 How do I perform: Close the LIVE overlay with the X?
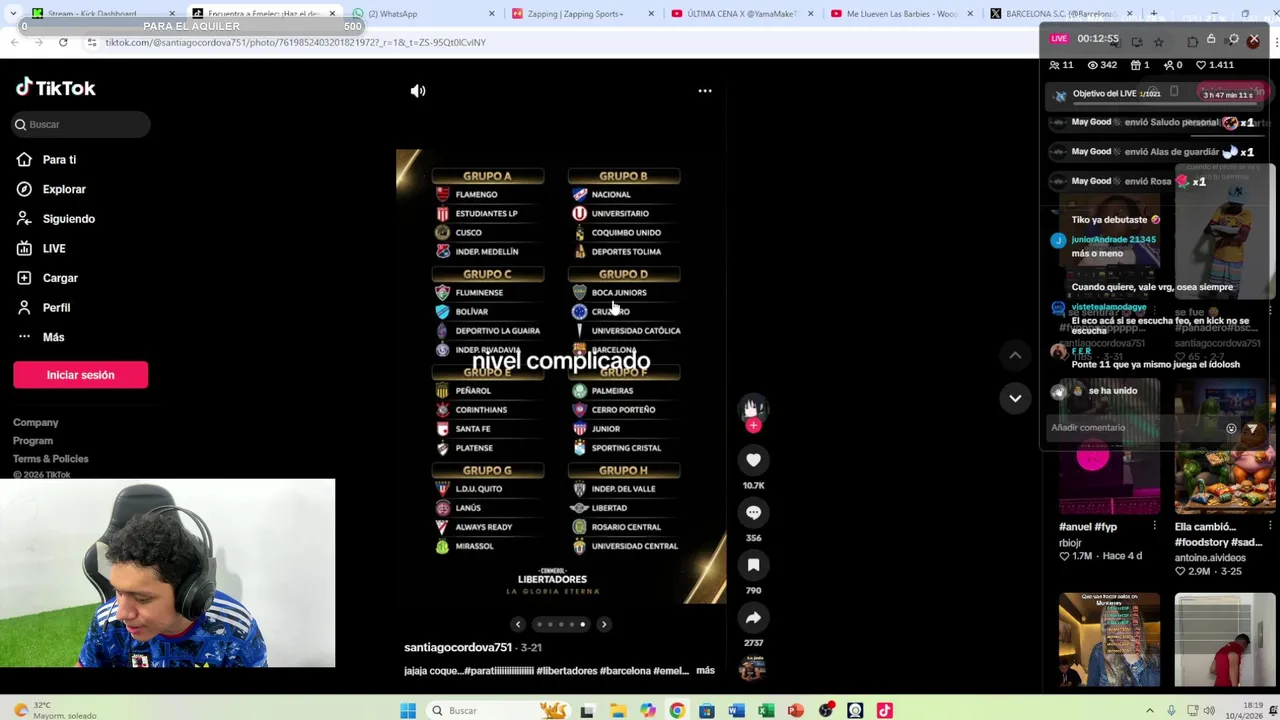click(1254, 39)
